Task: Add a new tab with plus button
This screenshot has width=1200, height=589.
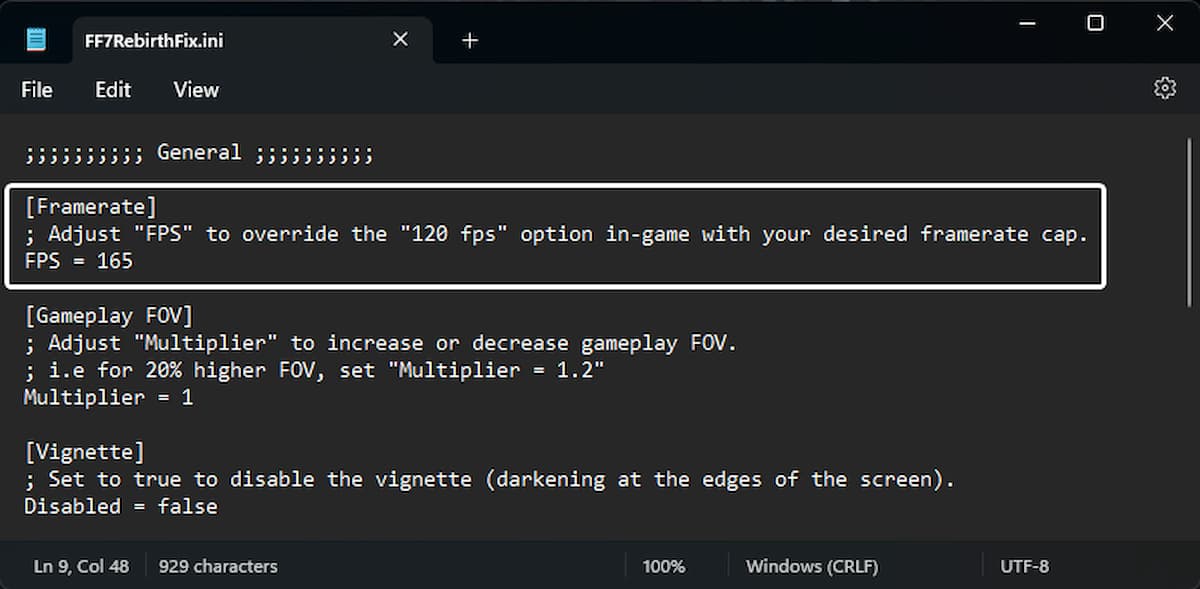Action: pyautogui.click(x=470, y=40)
